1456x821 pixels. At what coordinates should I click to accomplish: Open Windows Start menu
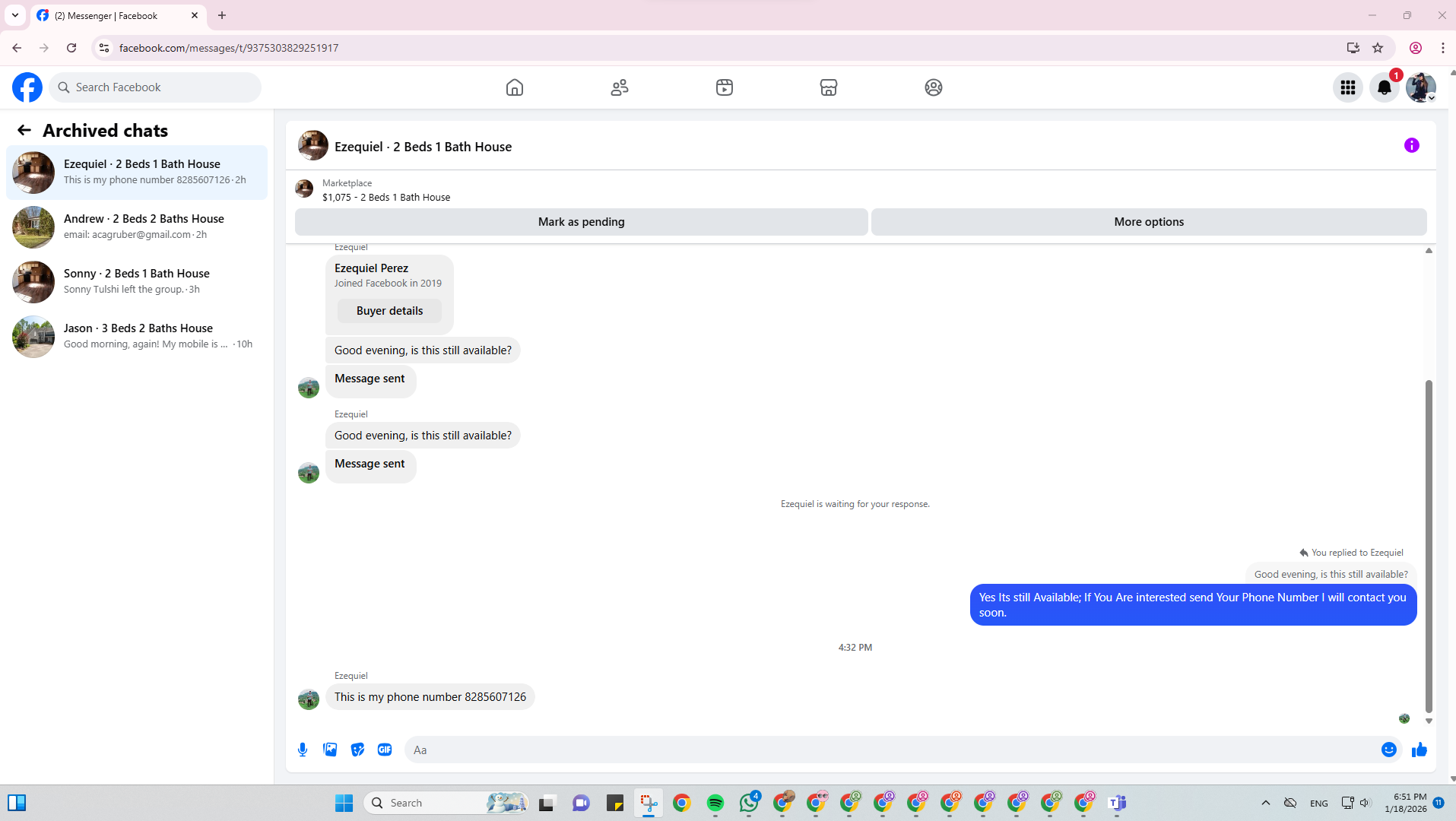pos(344,803)
